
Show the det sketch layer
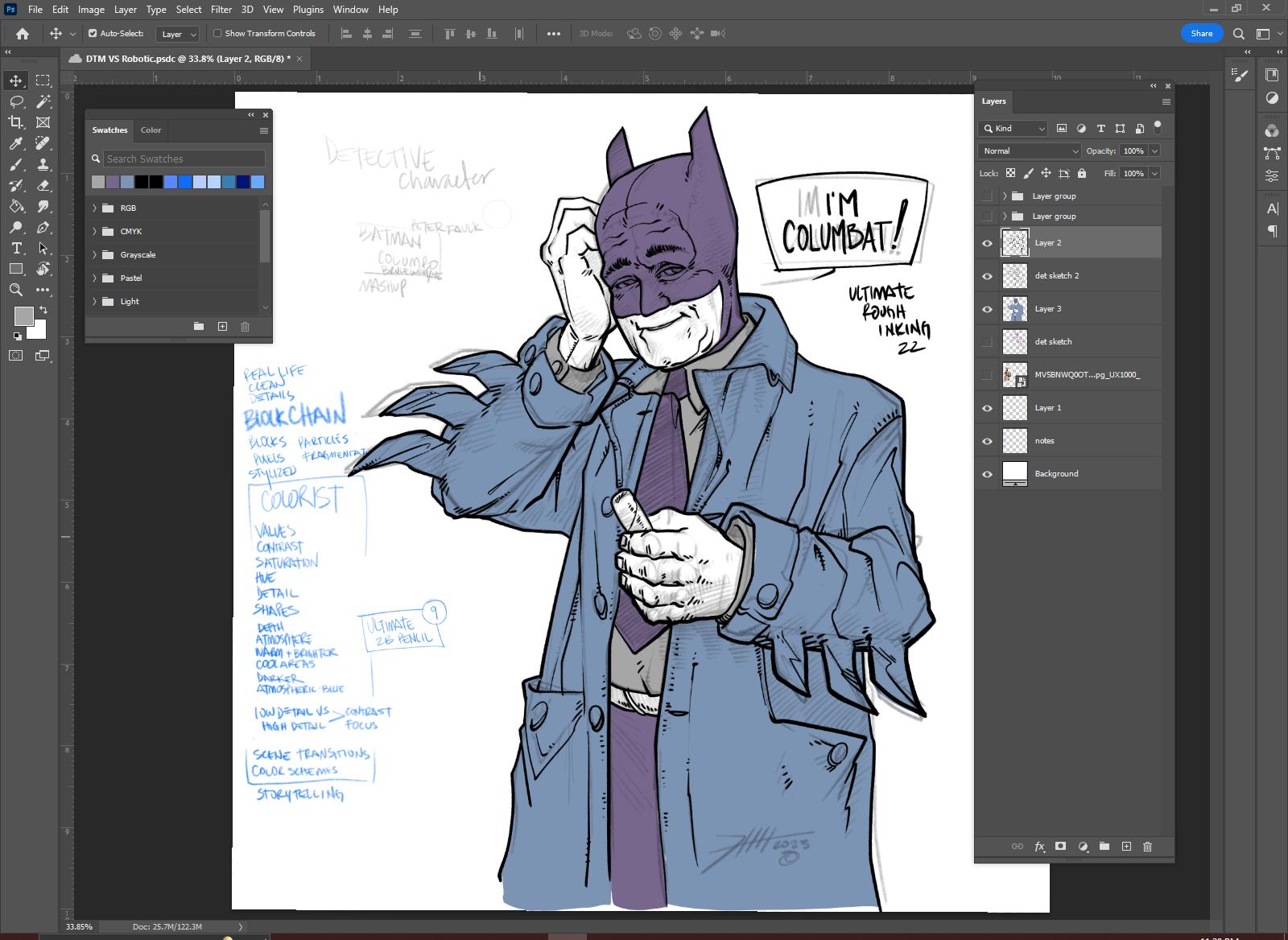[987, 342]
